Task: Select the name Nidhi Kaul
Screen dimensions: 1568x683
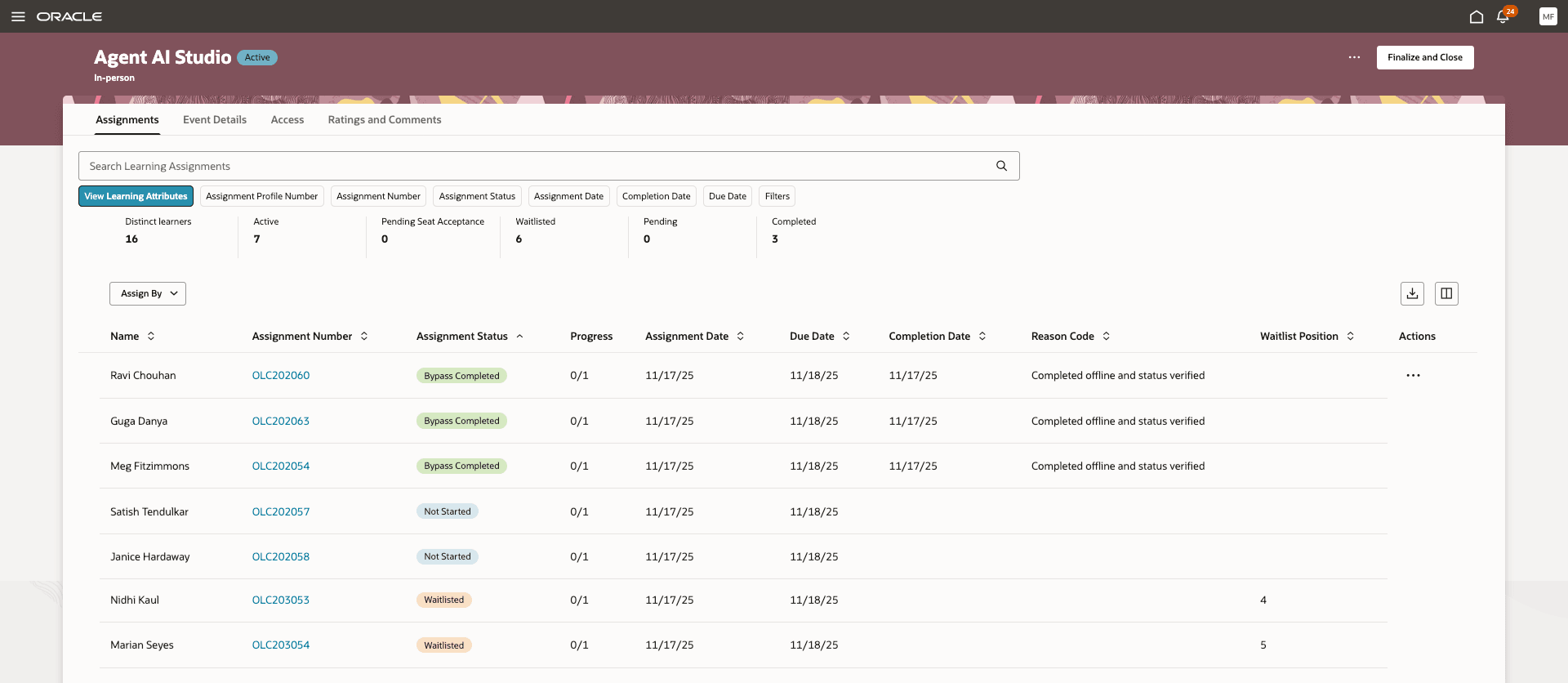Action: tap(135, 600)
